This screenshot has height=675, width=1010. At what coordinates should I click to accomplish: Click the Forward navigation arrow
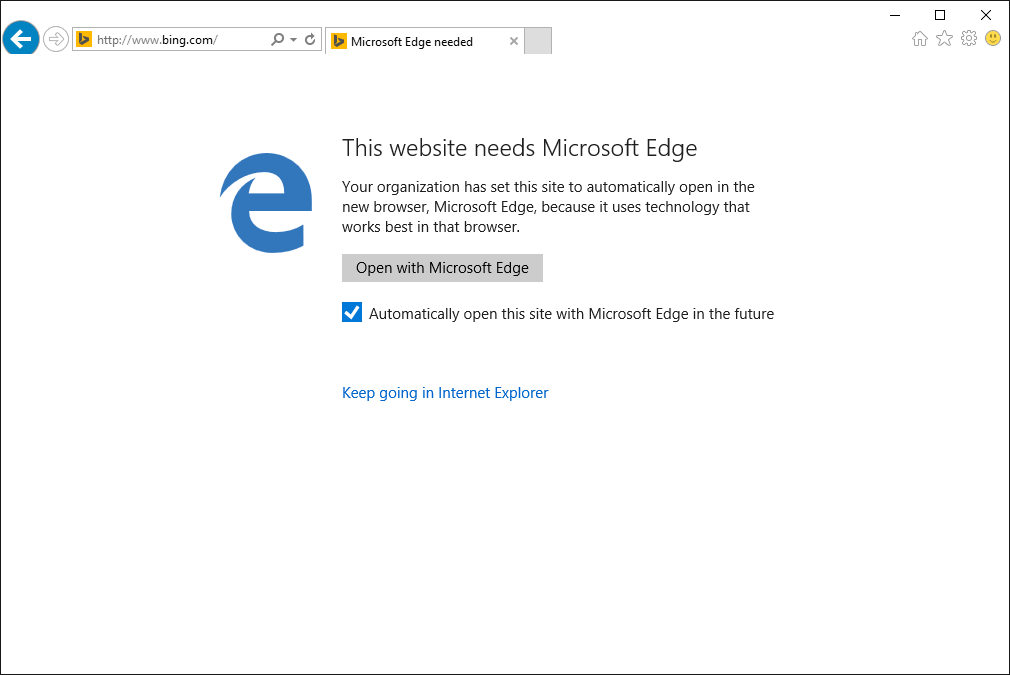(x=55, y=38)
